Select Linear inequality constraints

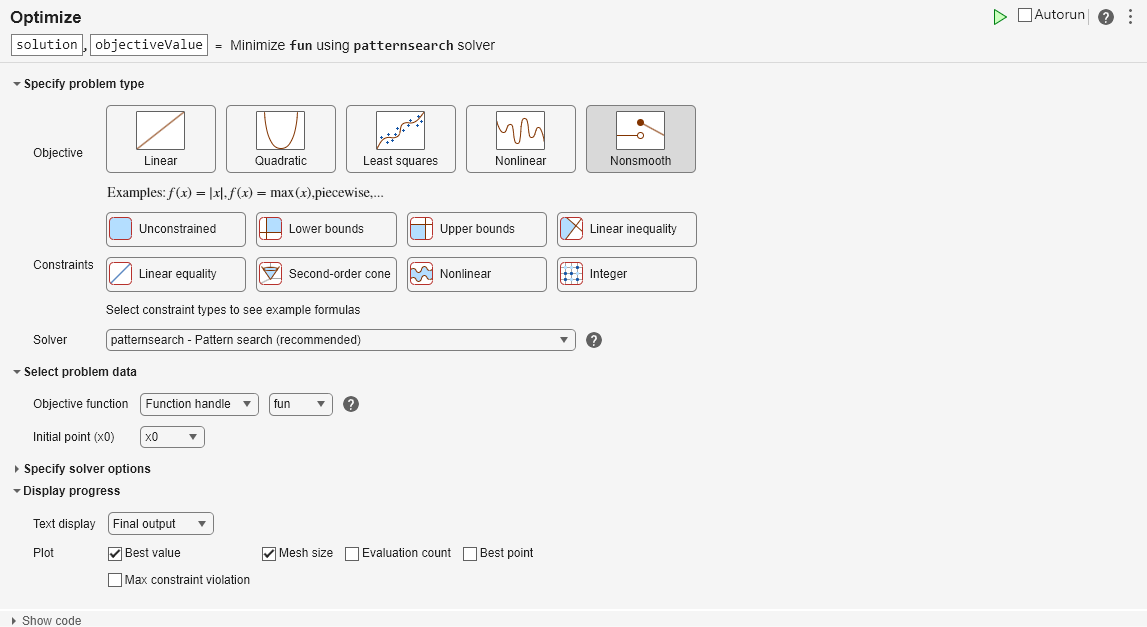[626, 229]
